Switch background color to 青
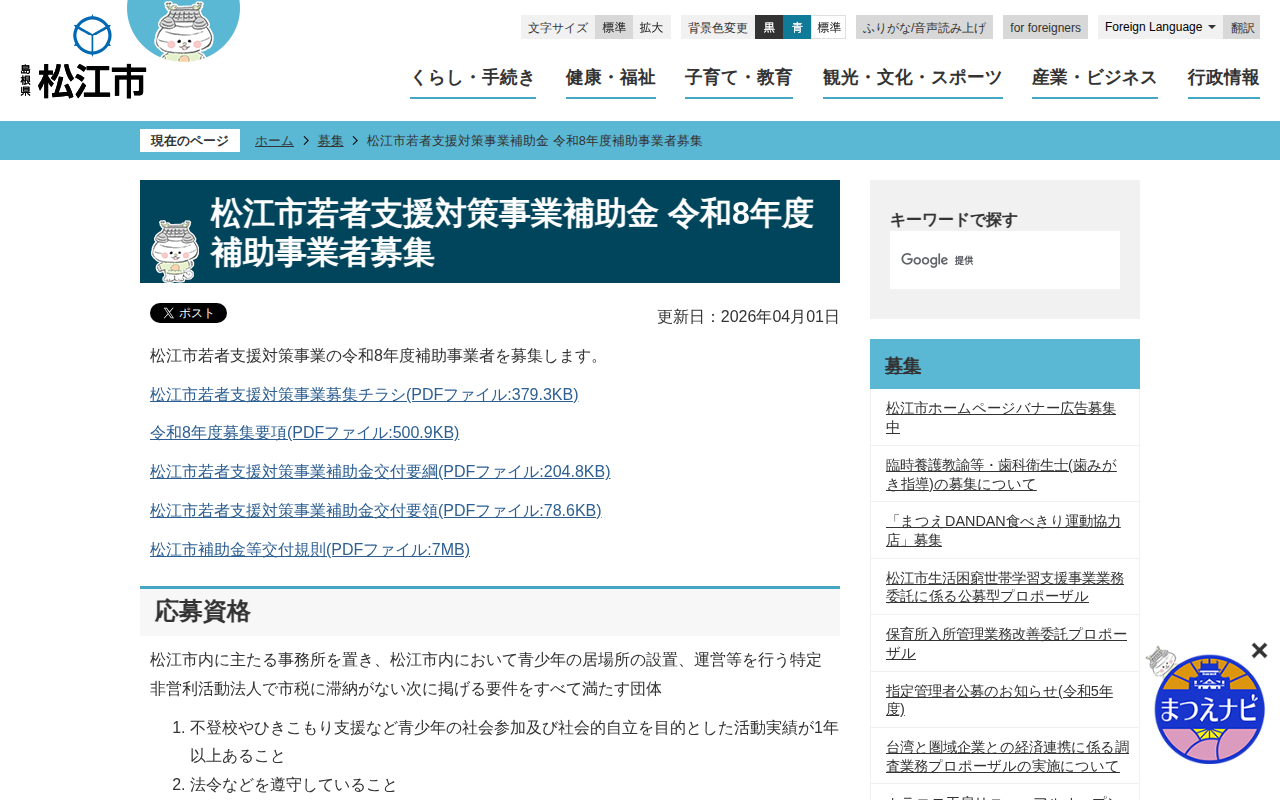1280x800 pixels. 797,27
